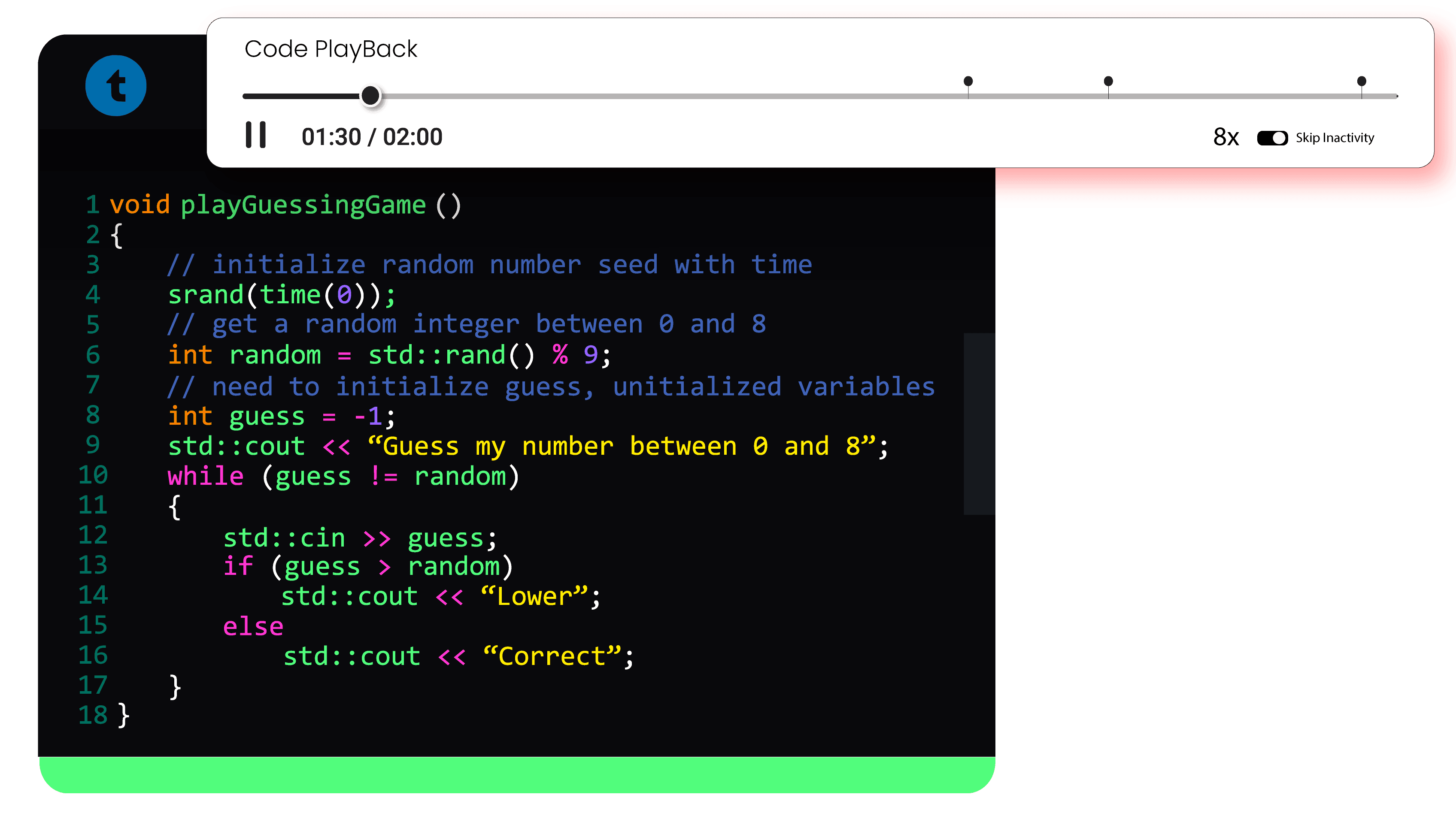Screen dimensions: 1456x828
Task: Click the playback slider handle
Action: pos(370,96)
